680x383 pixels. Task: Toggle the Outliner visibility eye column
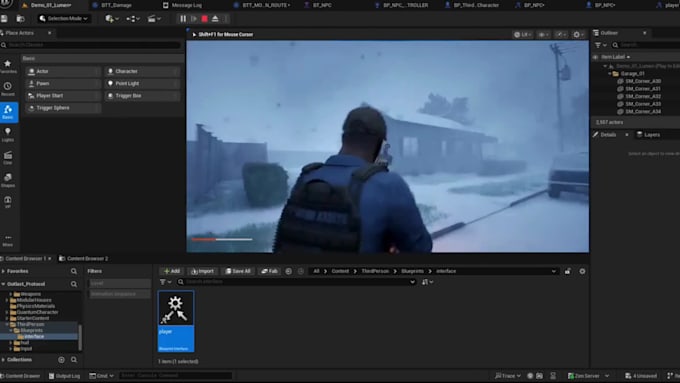pyautogui.click(x=595, y=57)
